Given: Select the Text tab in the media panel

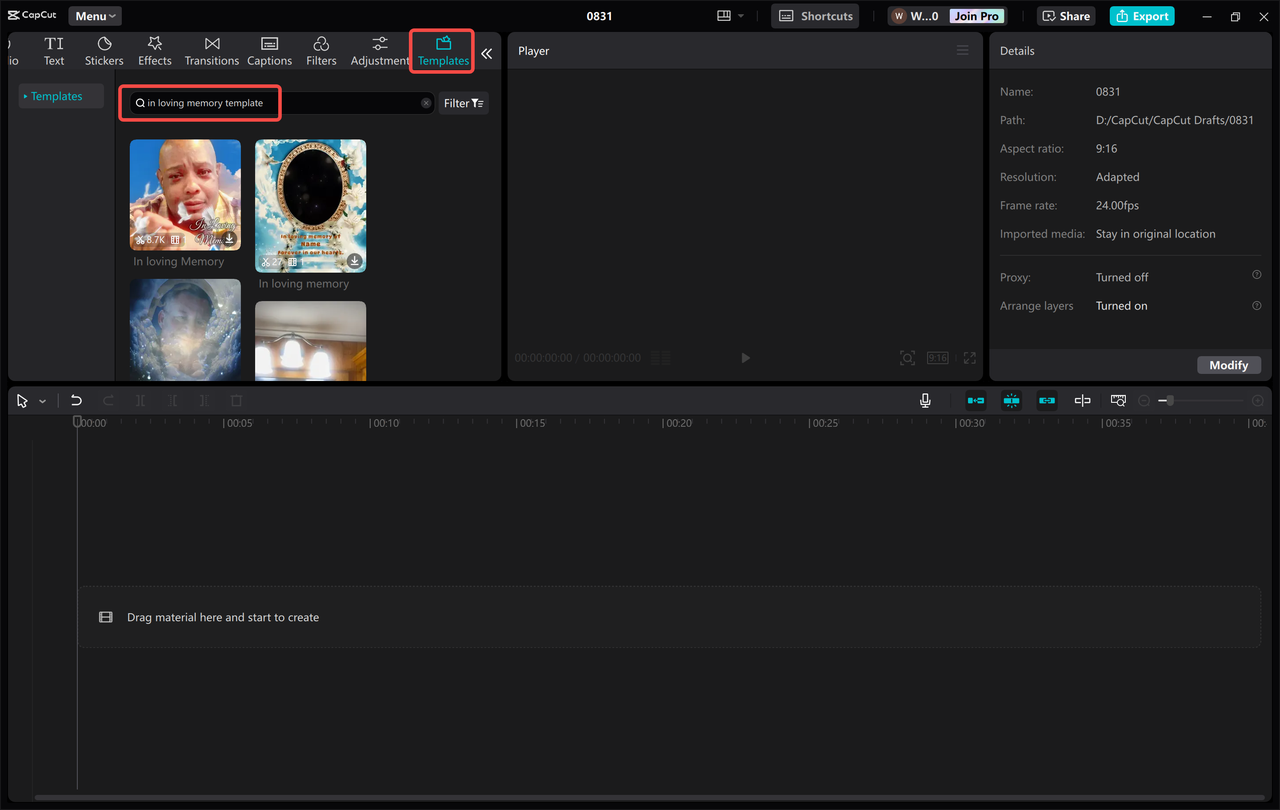Looking at the screenshot, I should pyautogui.click(x=53, y=50).
